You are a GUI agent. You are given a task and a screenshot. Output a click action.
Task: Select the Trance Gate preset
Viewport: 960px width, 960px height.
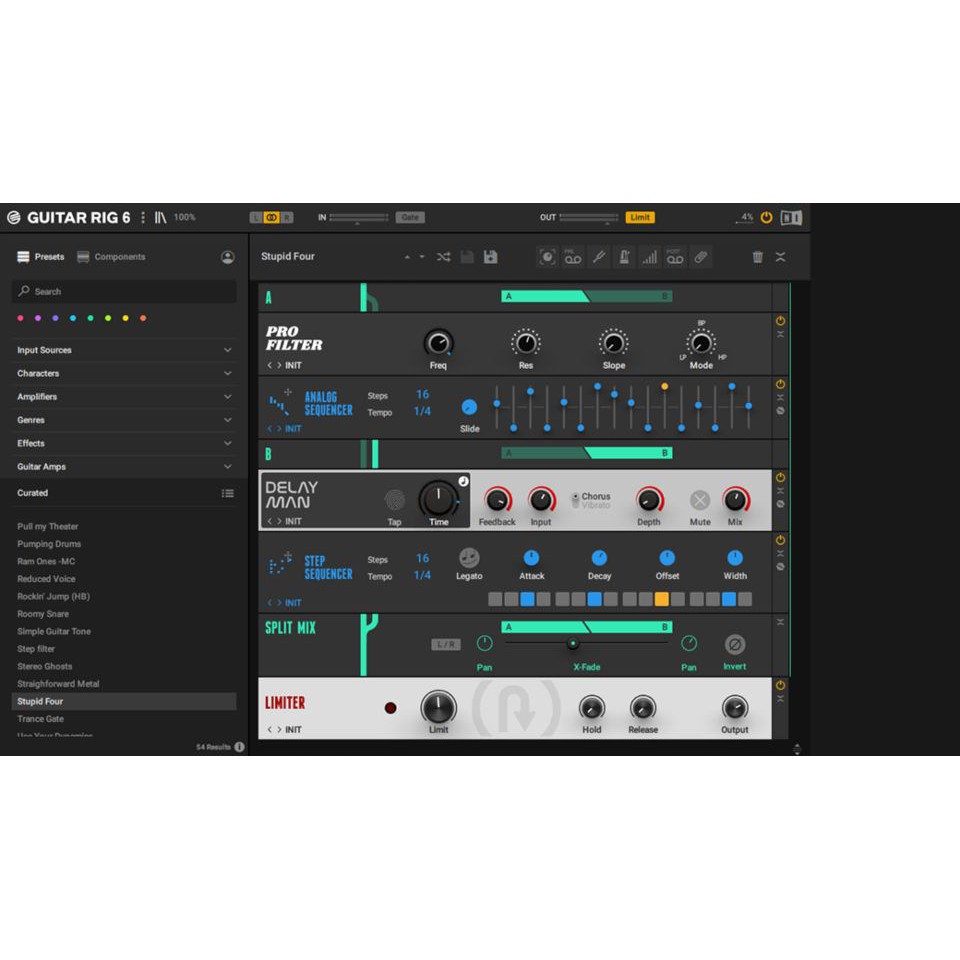point(41,719)
